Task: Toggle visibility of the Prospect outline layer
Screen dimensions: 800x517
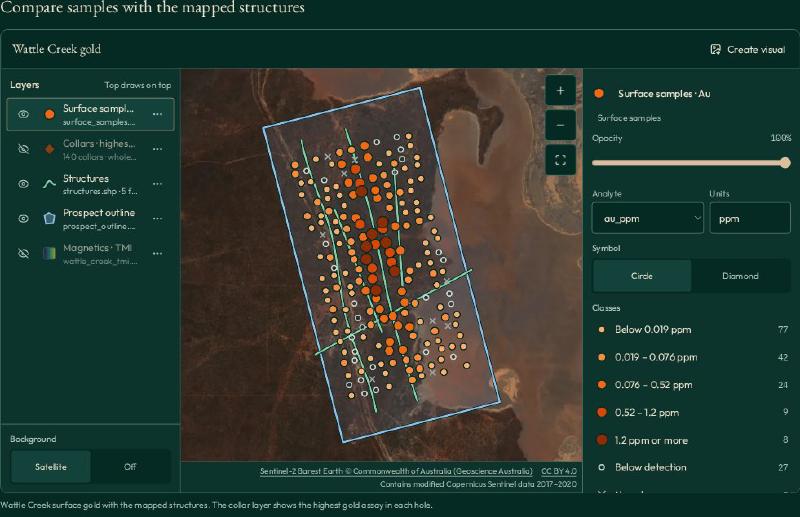Action: tap(23, 218)
